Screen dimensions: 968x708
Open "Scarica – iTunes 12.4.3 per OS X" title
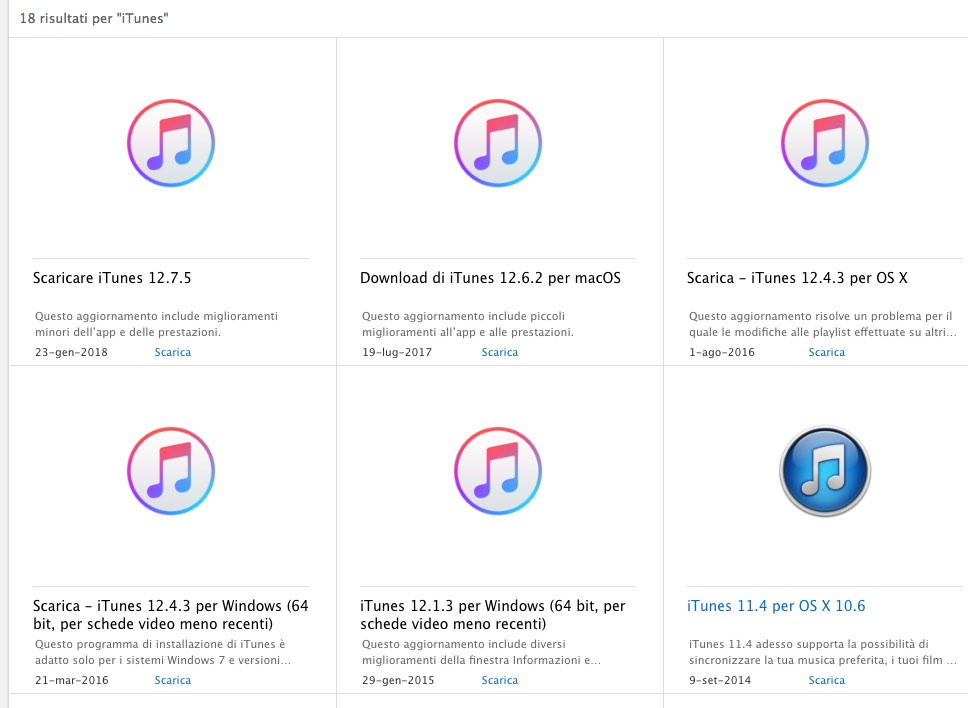pyautogui.click(x=797, y=278)
